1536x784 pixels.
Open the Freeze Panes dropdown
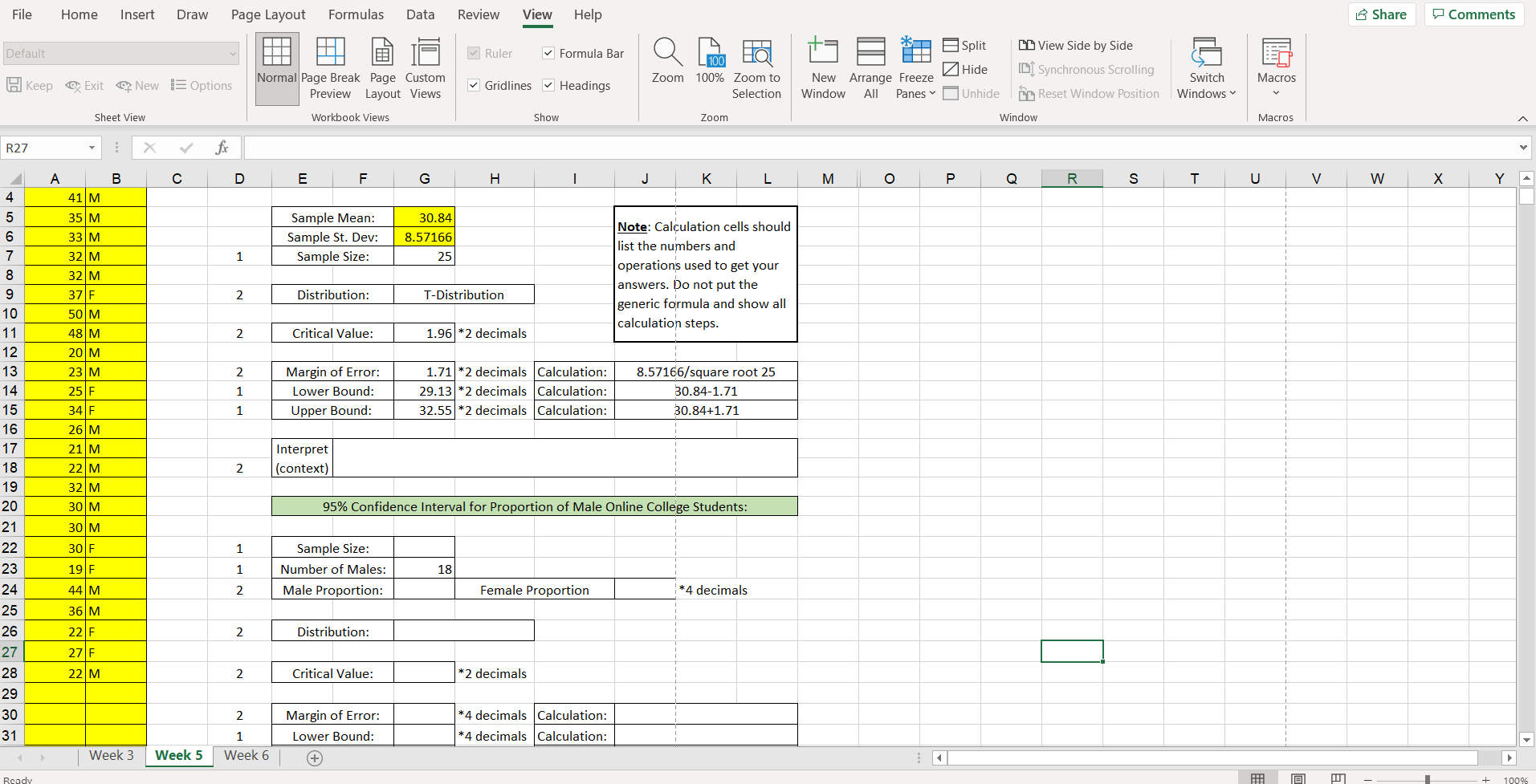pyautogui.click(x=915, y=68)
